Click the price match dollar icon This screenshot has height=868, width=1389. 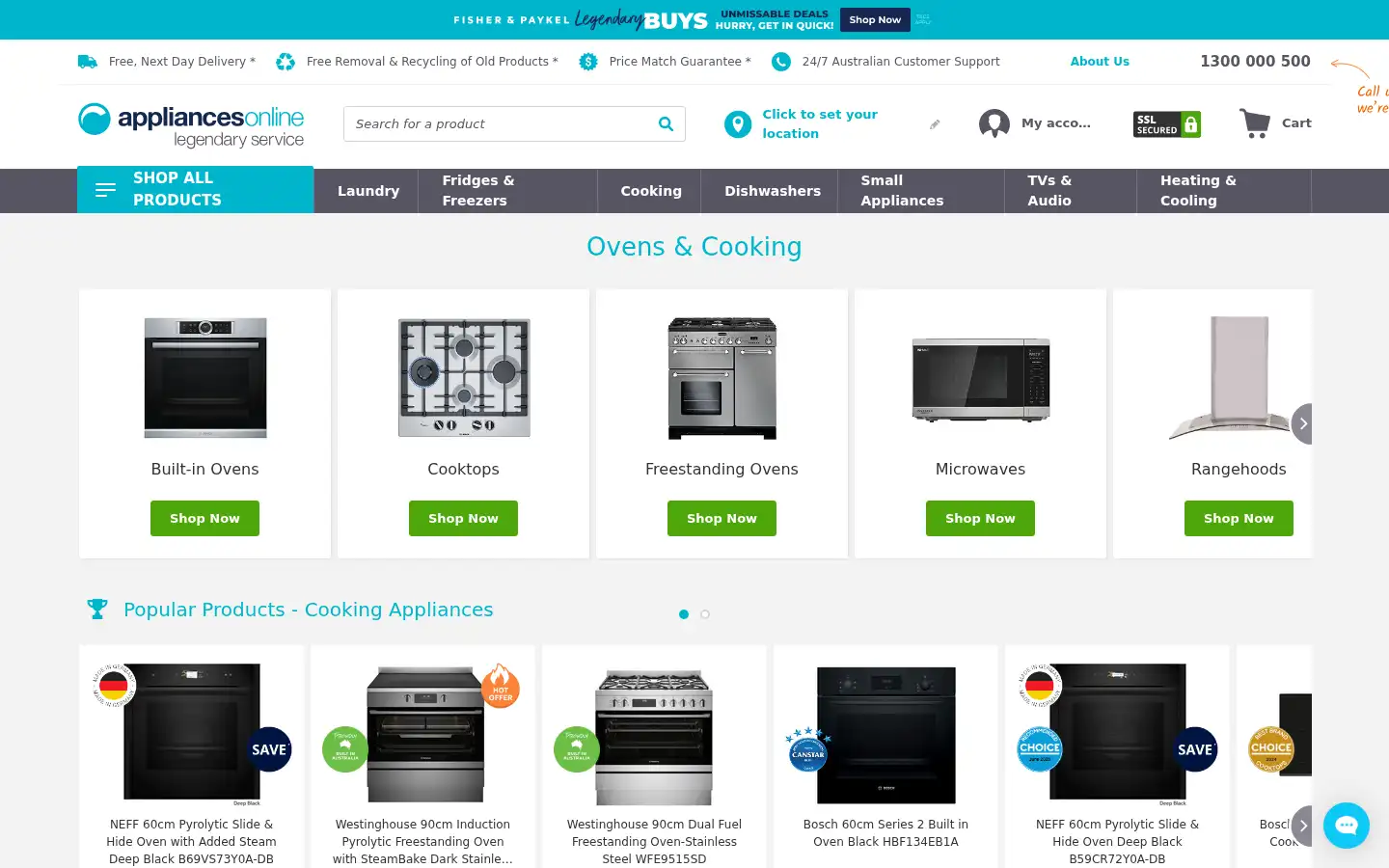pyautogui.click(x=588, y=62)
